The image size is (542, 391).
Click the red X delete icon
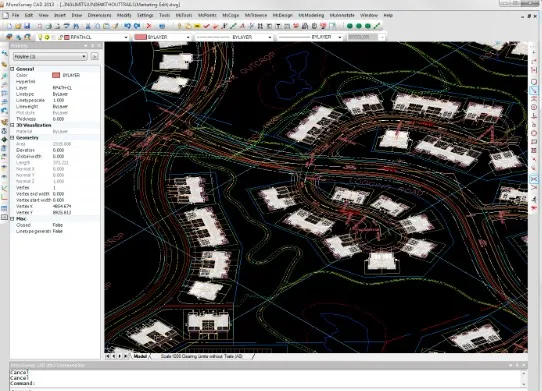click(149, 26)
